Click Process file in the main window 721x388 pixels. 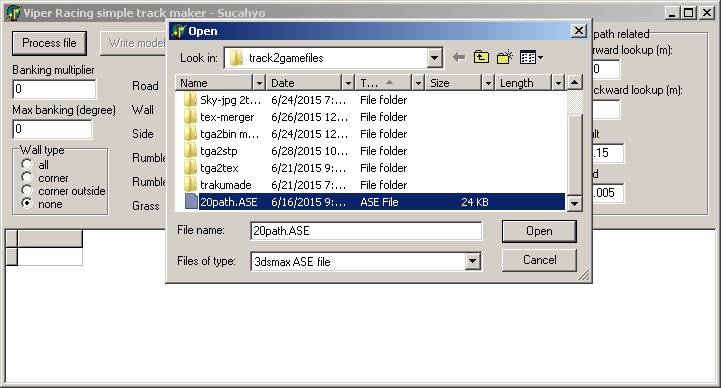[49, 43]
